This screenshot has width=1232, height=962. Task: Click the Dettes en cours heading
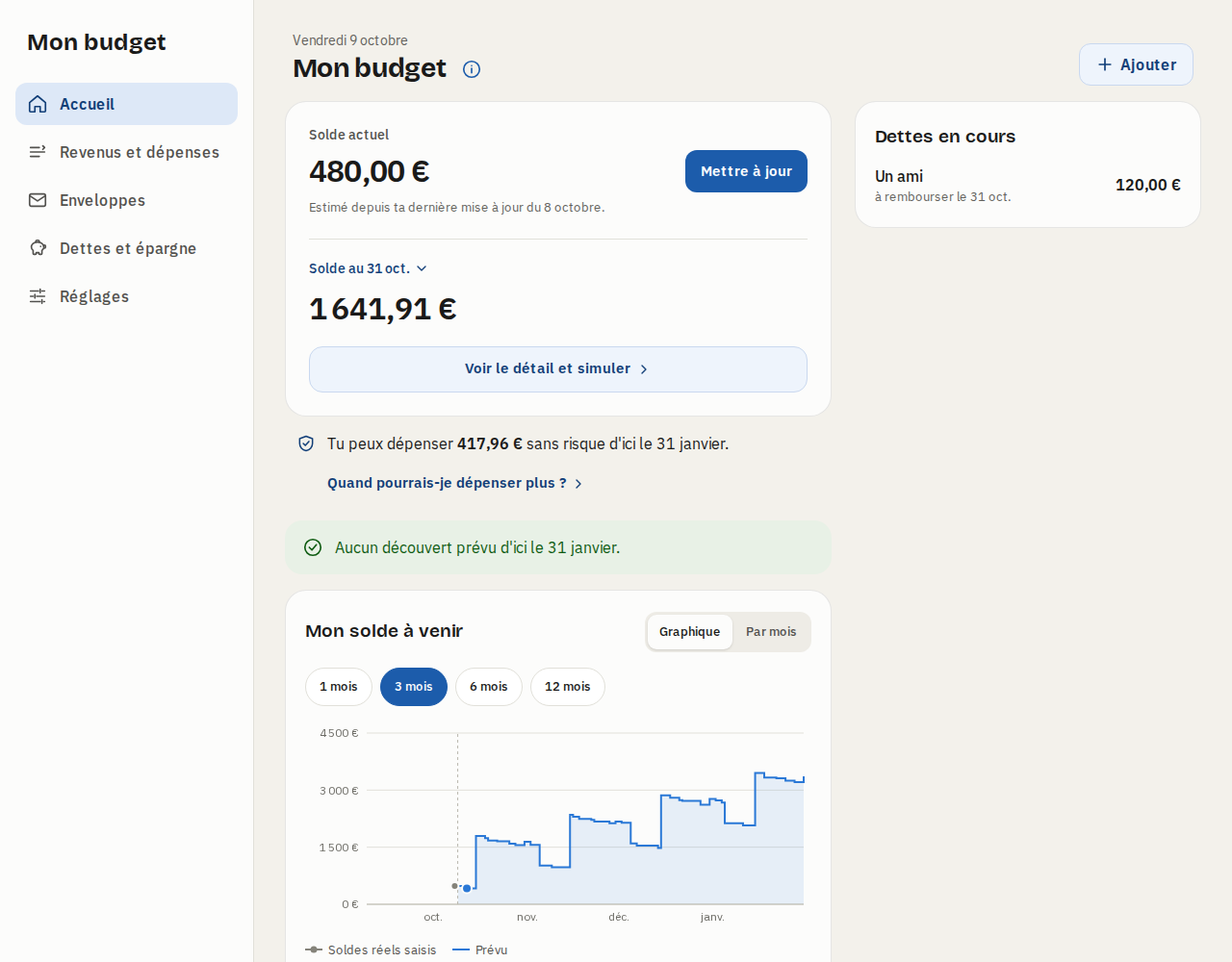(944, 137)
